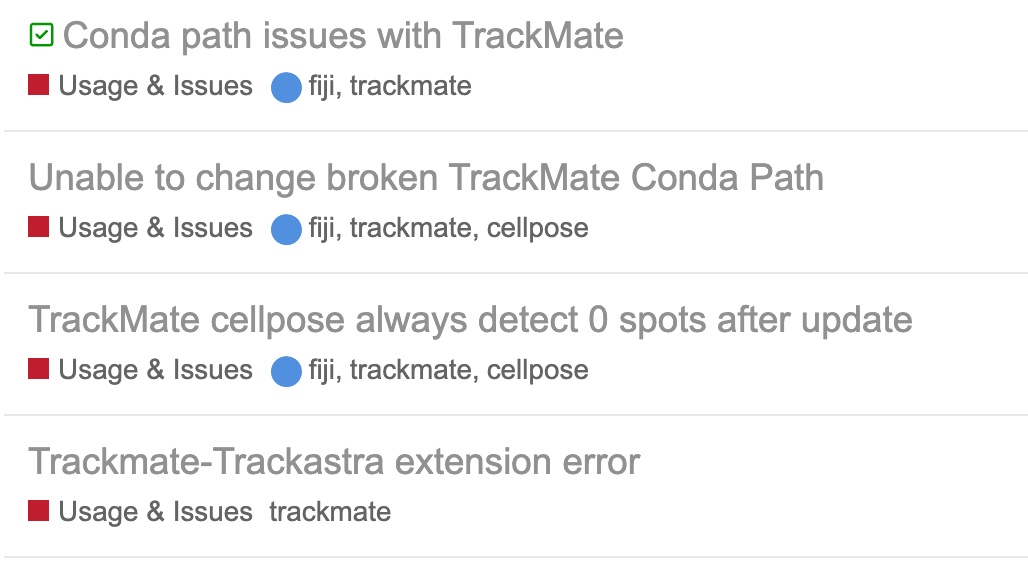Select cellpose tag under 0 spots after update topic
The height and width of the screenshot is (564, 1028).
(537, 370)
